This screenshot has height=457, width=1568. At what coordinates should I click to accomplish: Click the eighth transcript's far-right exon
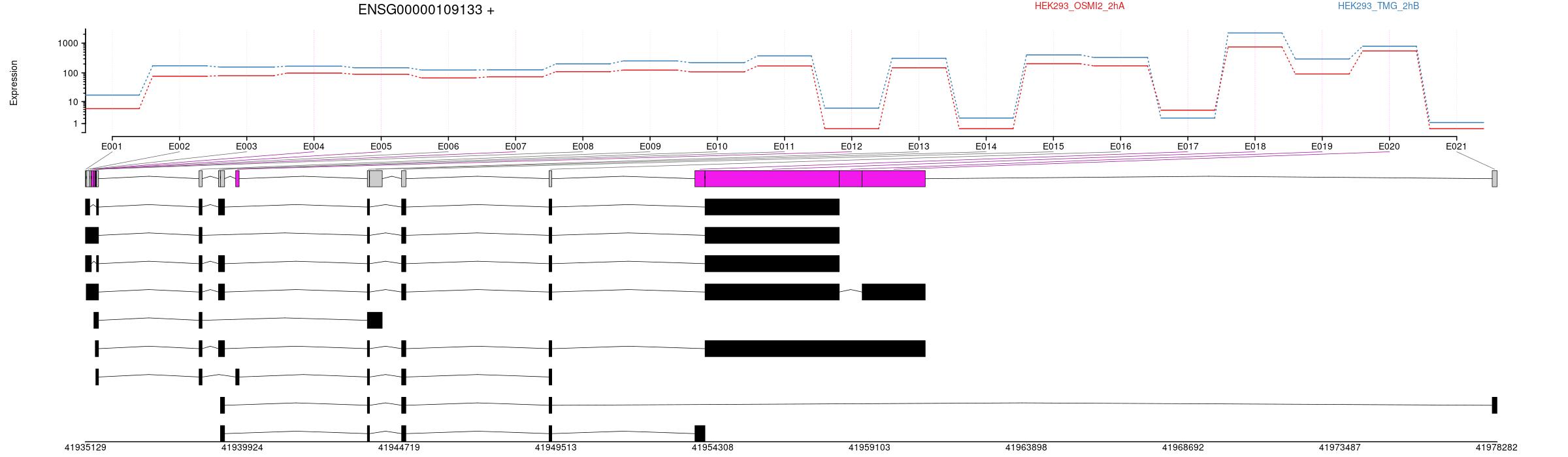coord(1495,405)
